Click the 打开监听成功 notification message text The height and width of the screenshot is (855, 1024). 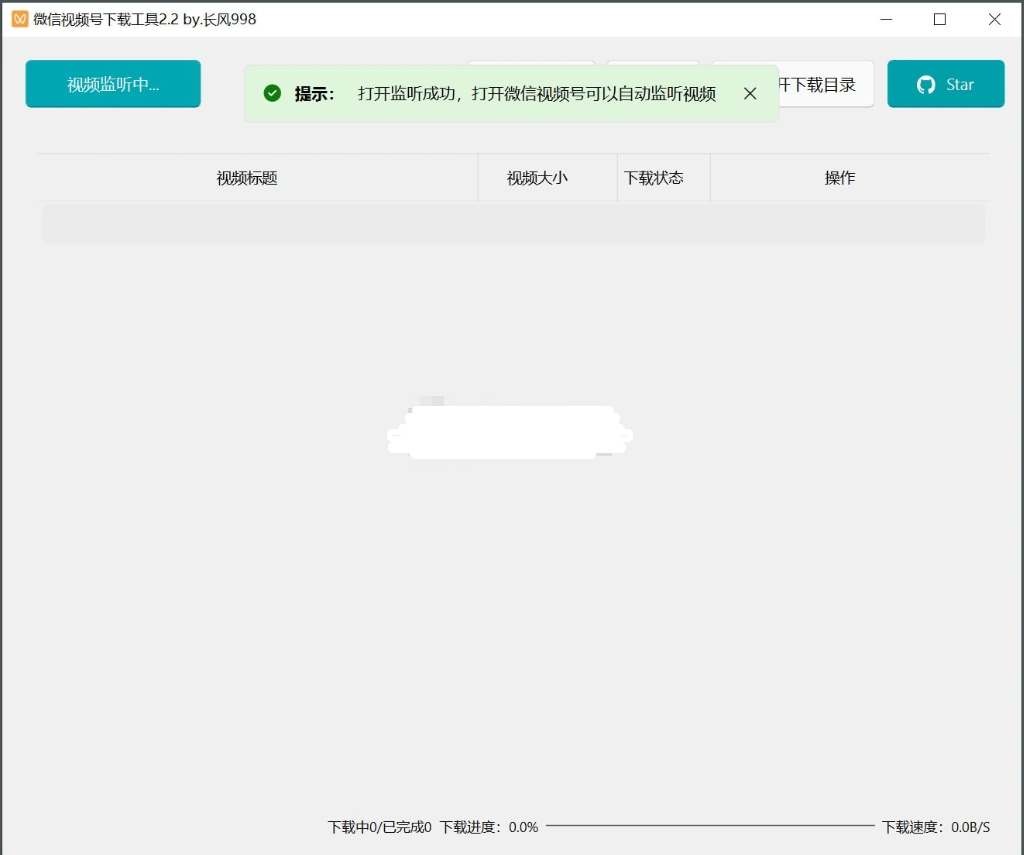[536, 93]
